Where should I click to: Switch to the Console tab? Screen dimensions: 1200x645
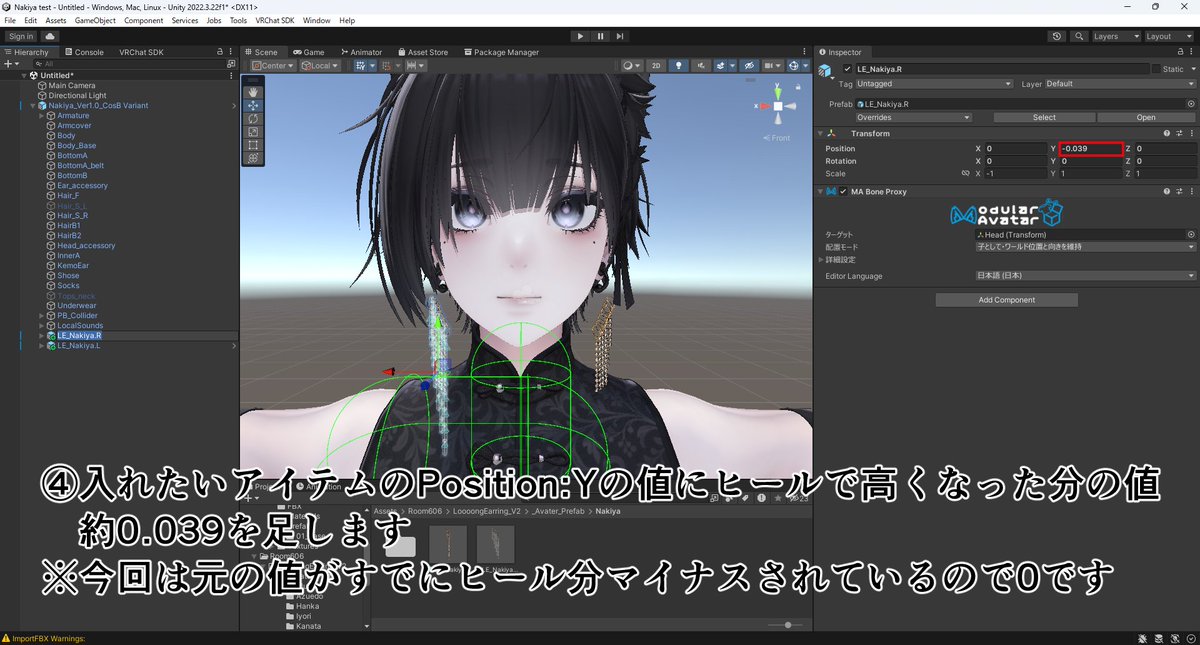point(83,52)
